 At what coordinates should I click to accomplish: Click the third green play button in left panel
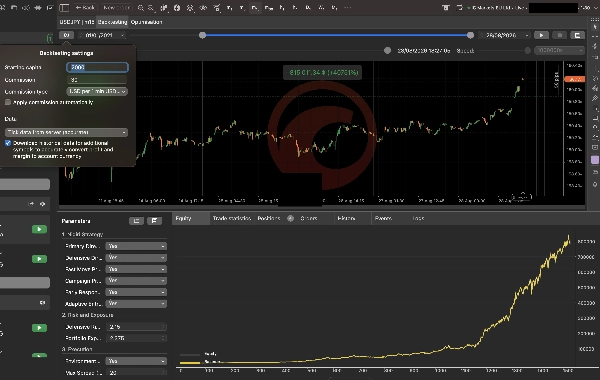(x=39, y=328)
